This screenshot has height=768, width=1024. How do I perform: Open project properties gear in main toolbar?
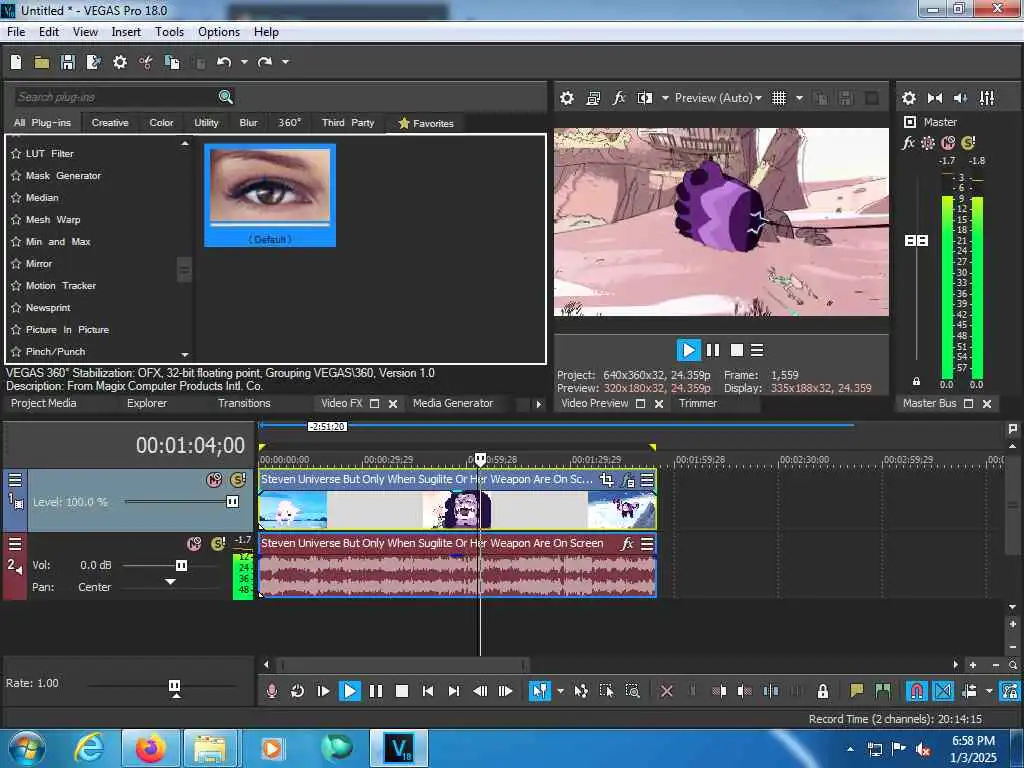(x=120, y=62)
